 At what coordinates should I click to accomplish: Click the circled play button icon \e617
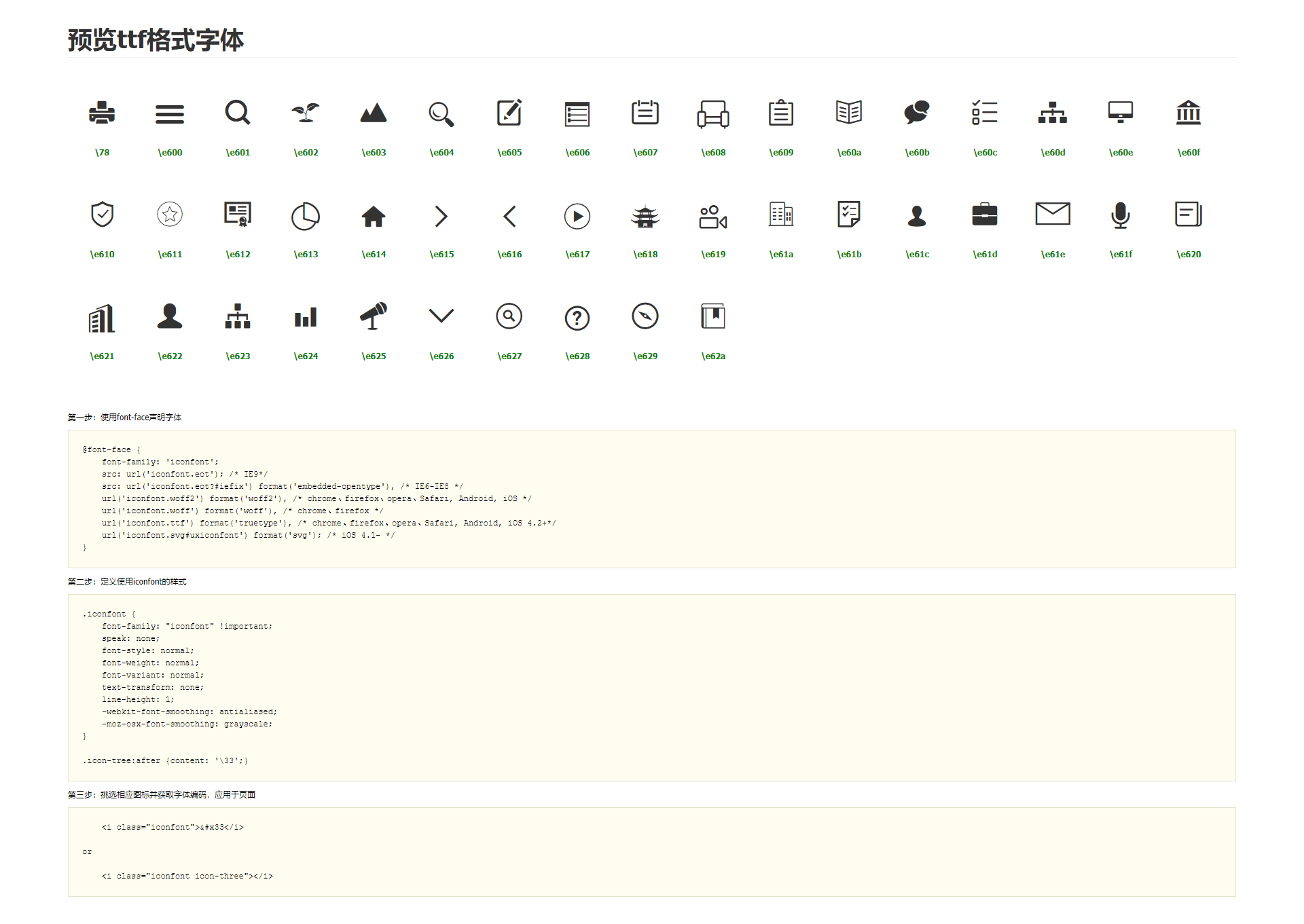tap(577, 216)
